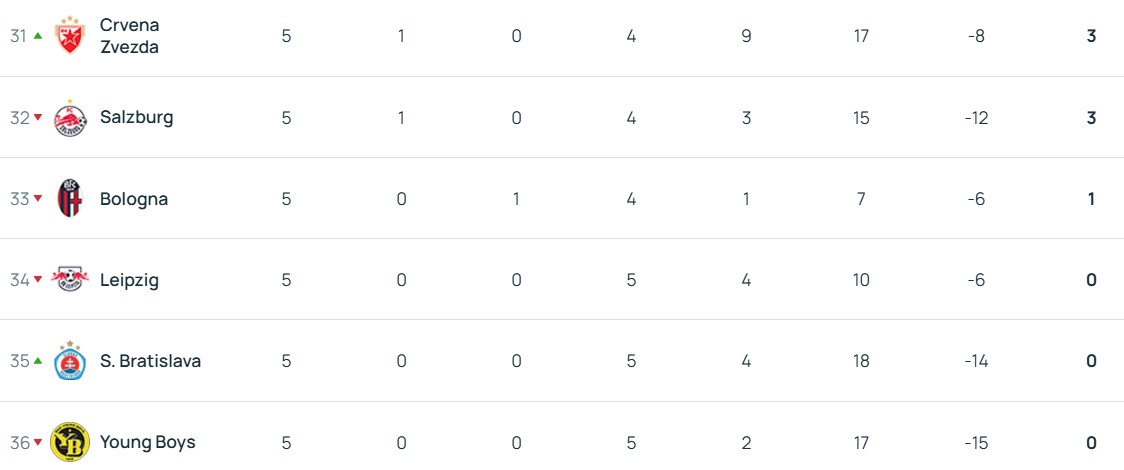Image resolution: width=1124 pixels, height=470 pixels.
Task: Click red down arrow beside rank 33
Action: click(38, 199)
